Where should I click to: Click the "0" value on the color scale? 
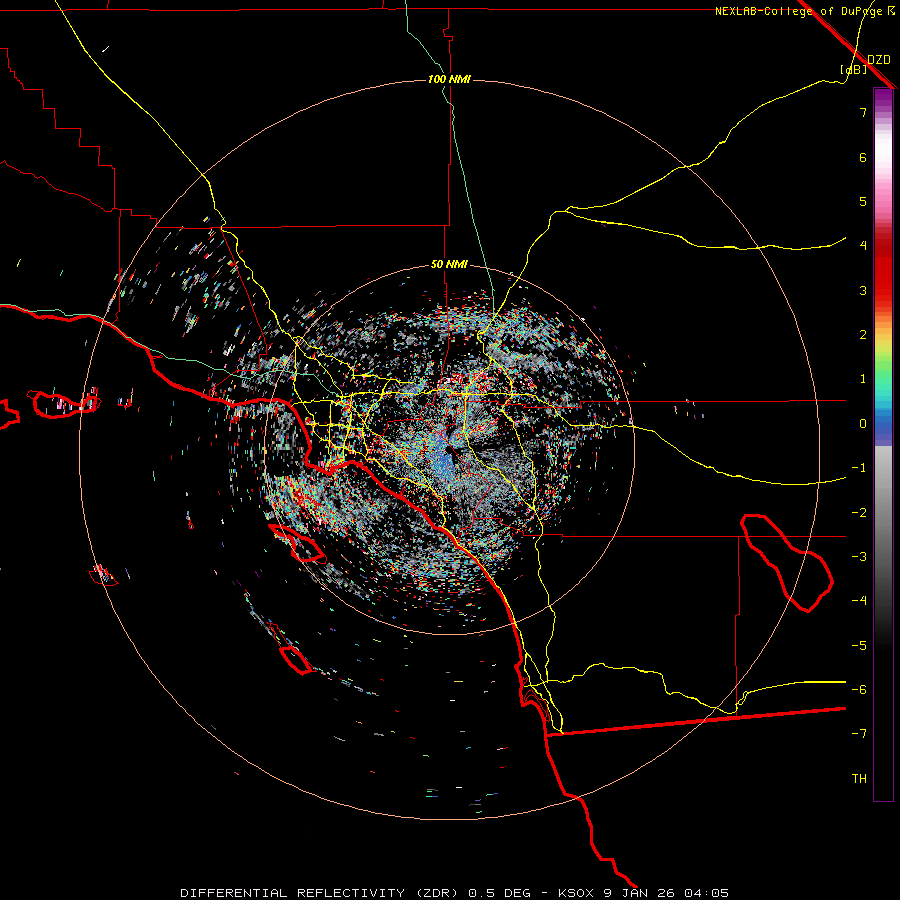(x=863, y=424)
